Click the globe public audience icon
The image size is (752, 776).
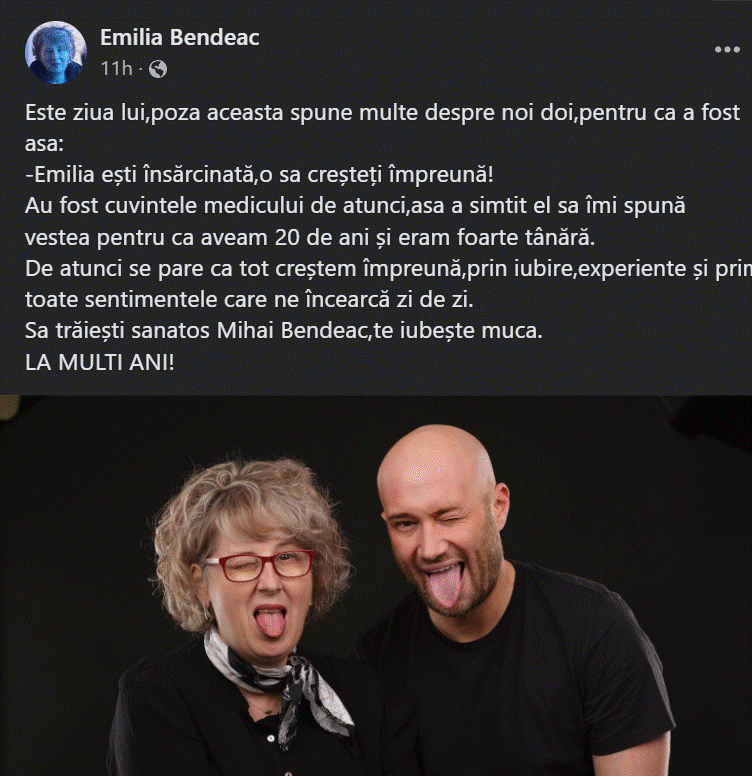(158, 69)
